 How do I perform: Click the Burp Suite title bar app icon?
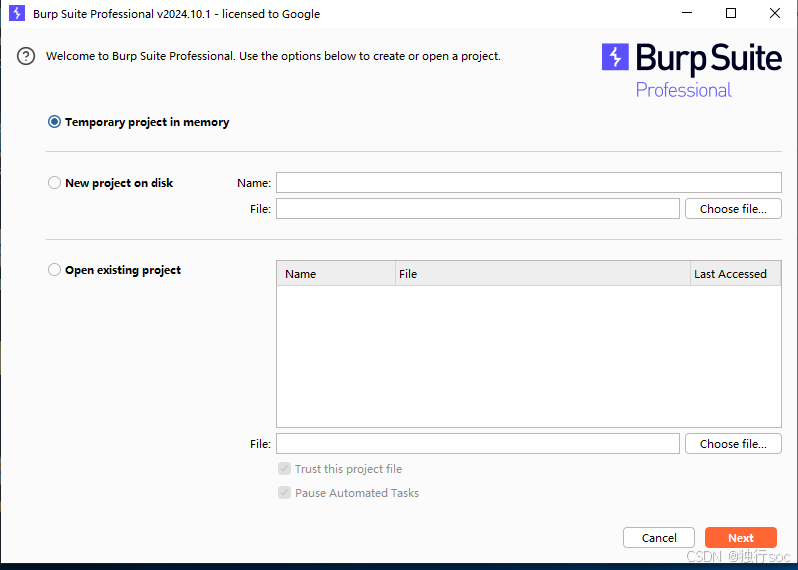coord(17,13)
